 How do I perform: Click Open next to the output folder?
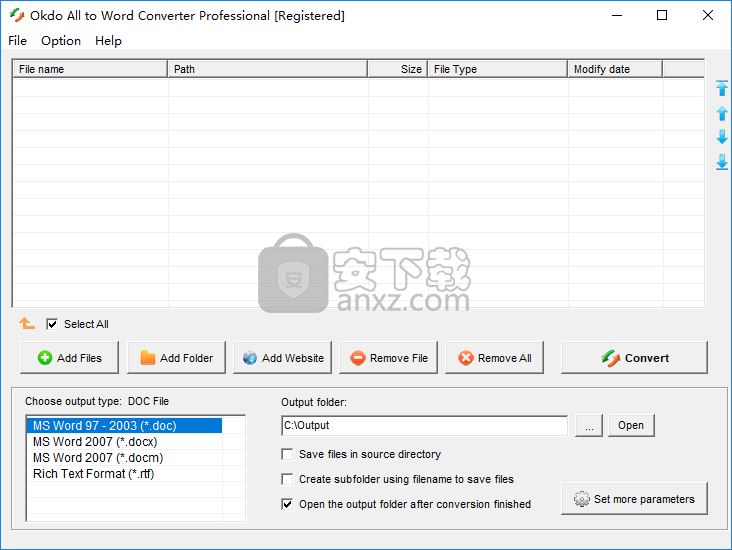click(x=631, y=425)
